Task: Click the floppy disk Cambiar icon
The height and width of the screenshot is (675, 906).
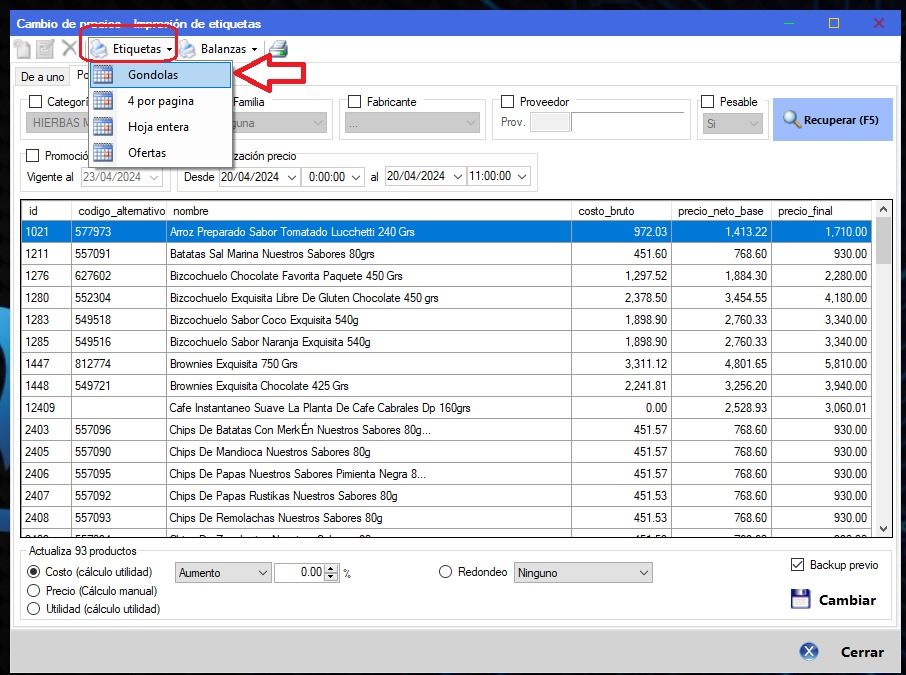Action: pyautogui.click(x=800, y=599)
